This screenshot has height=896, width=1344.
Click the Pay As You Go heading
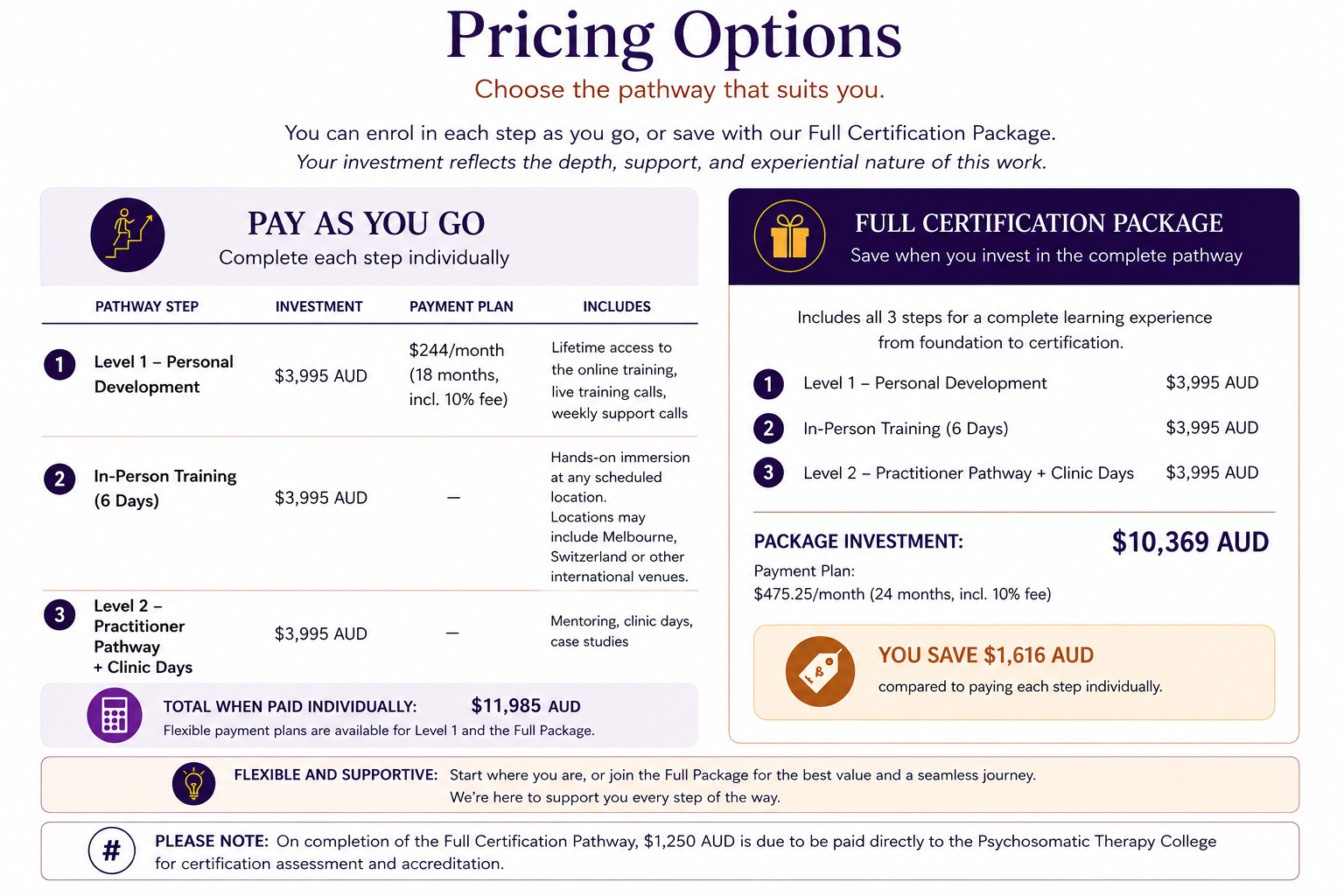click(x=366, y=224)
